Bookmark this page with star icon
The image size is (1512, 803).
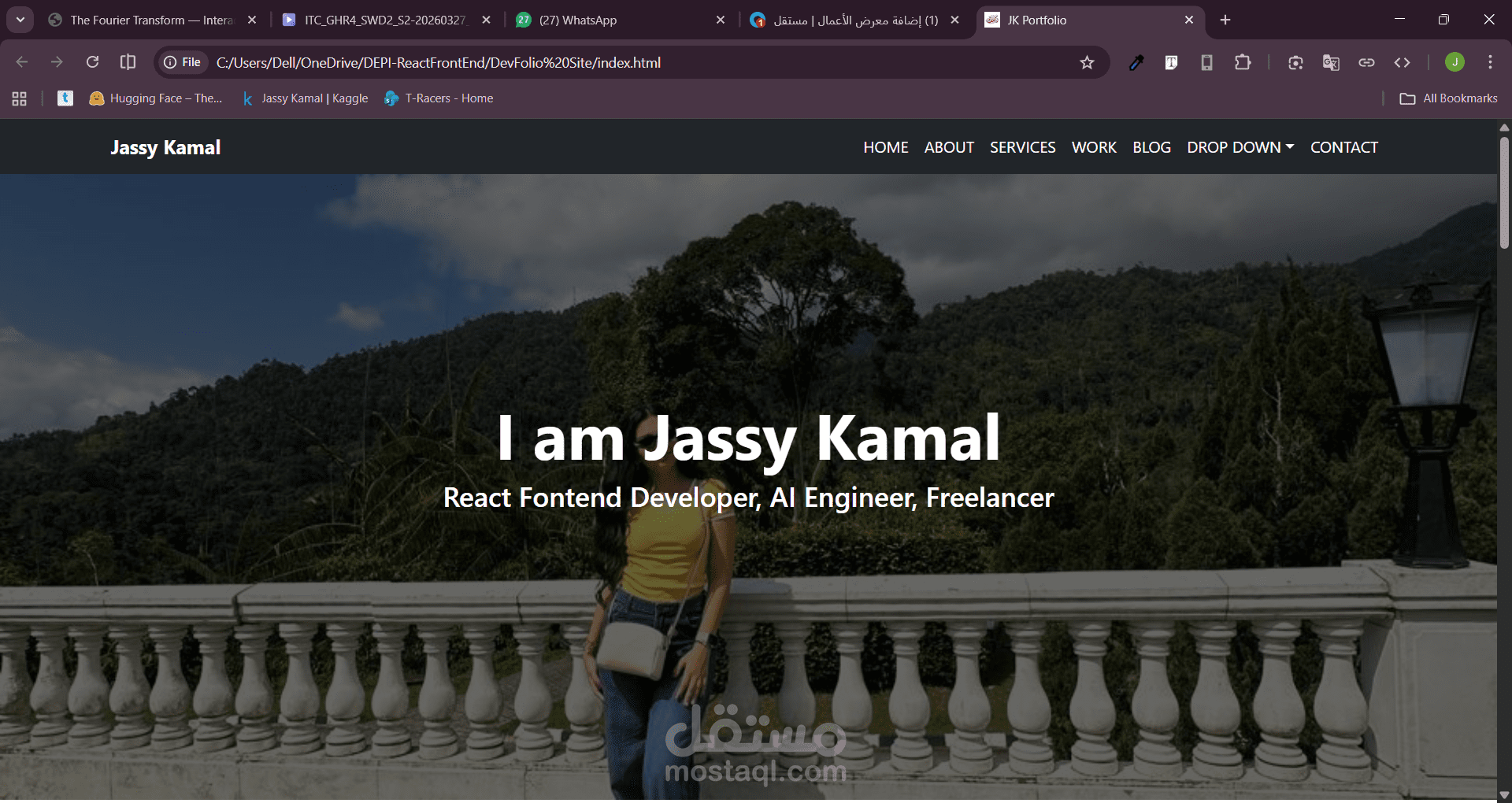(x=1087, y=62)
